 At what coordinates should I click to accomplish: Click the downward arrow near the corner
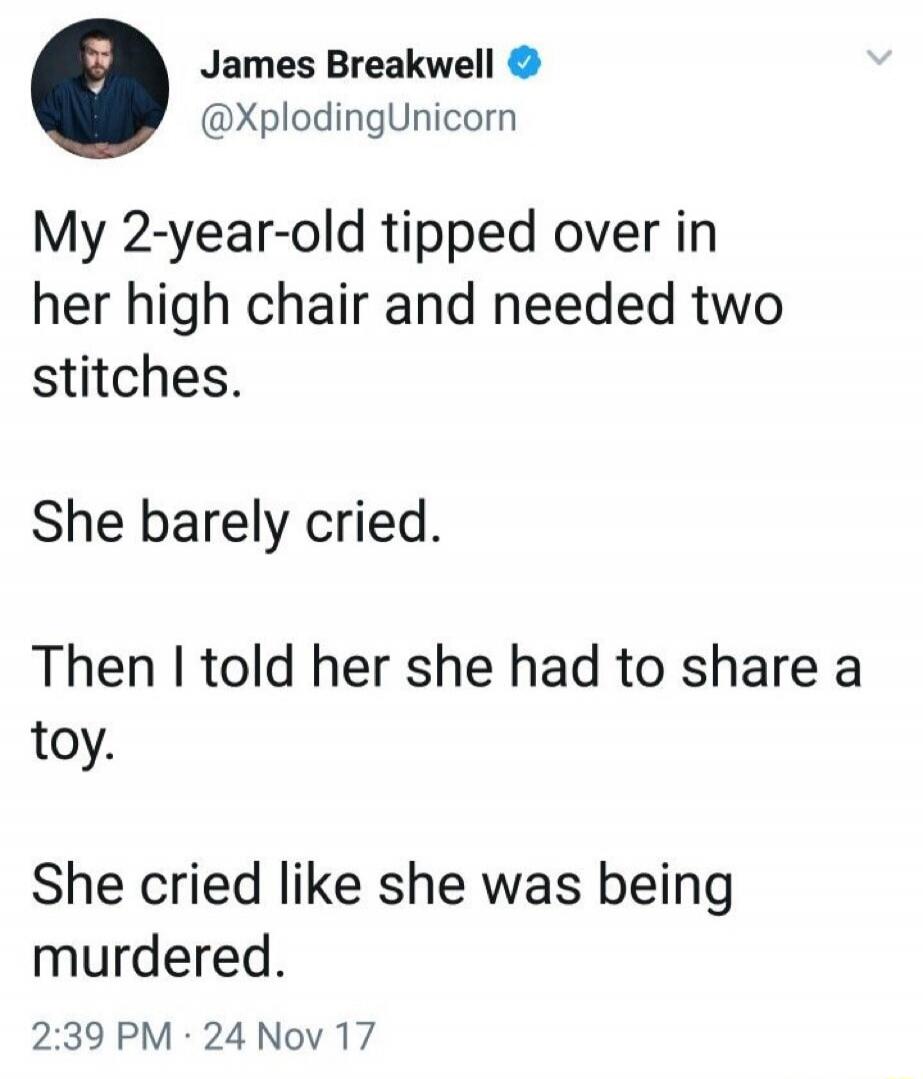point(879,57)
